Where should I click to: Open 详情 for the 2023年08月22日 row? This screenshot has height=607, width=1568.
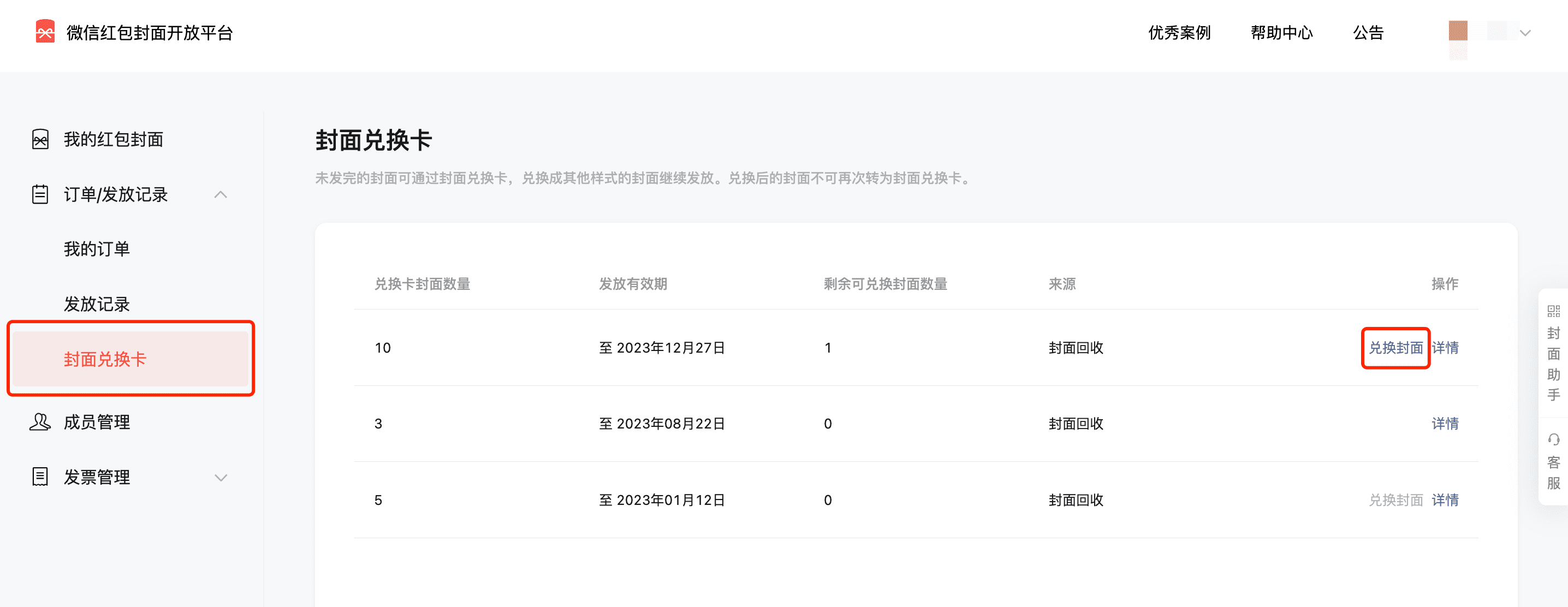coord(1445,424)
